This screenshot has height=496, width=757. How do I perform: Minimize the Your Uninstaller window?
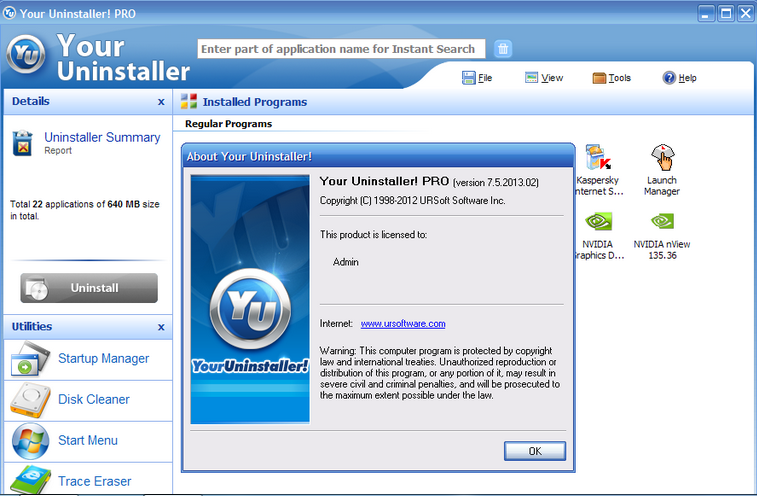[705, 13]
